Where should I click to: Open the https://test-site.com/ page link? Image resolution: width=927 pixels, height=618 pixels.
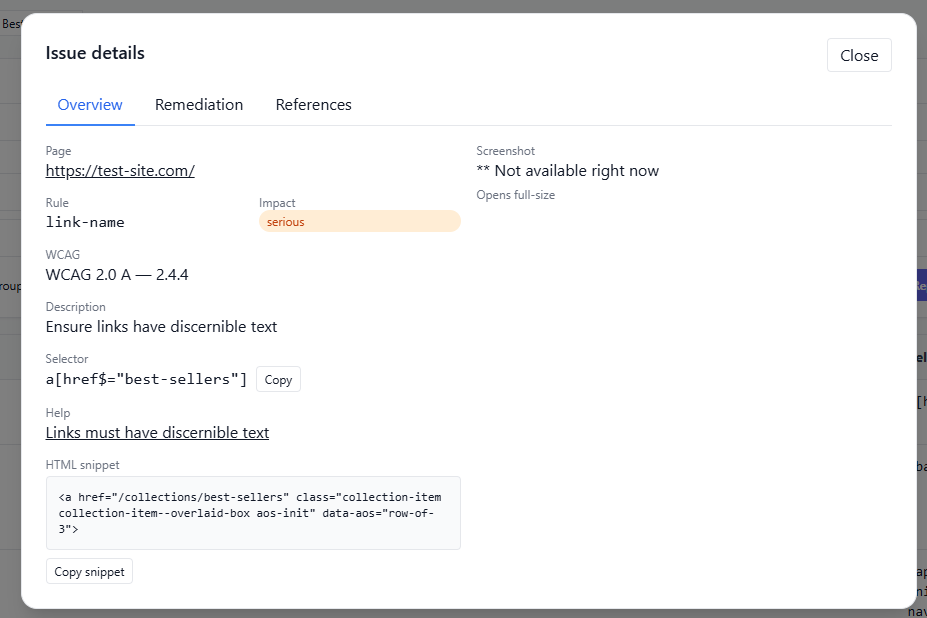point(120,171)
